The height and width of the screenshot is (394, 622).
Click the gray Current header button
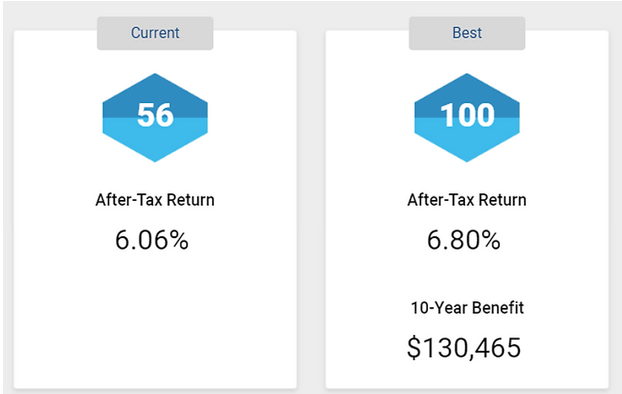coord(155,33)
